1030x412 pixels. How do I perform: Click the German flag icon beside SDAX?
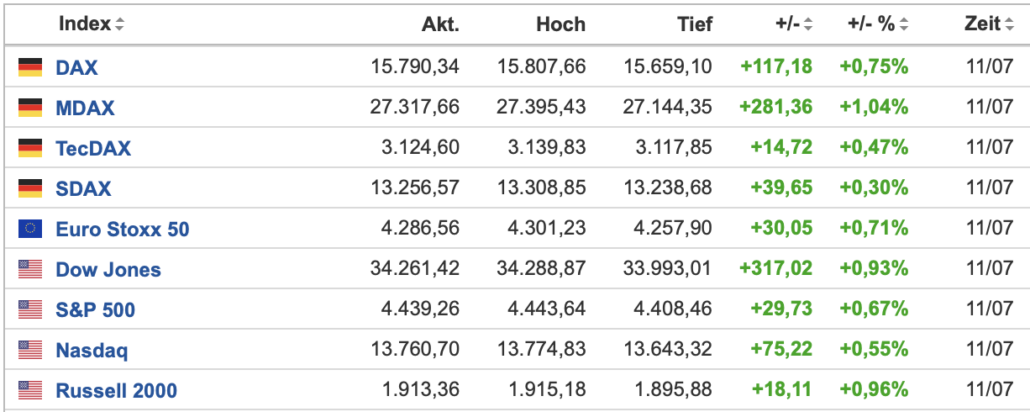tap(30, 188)
